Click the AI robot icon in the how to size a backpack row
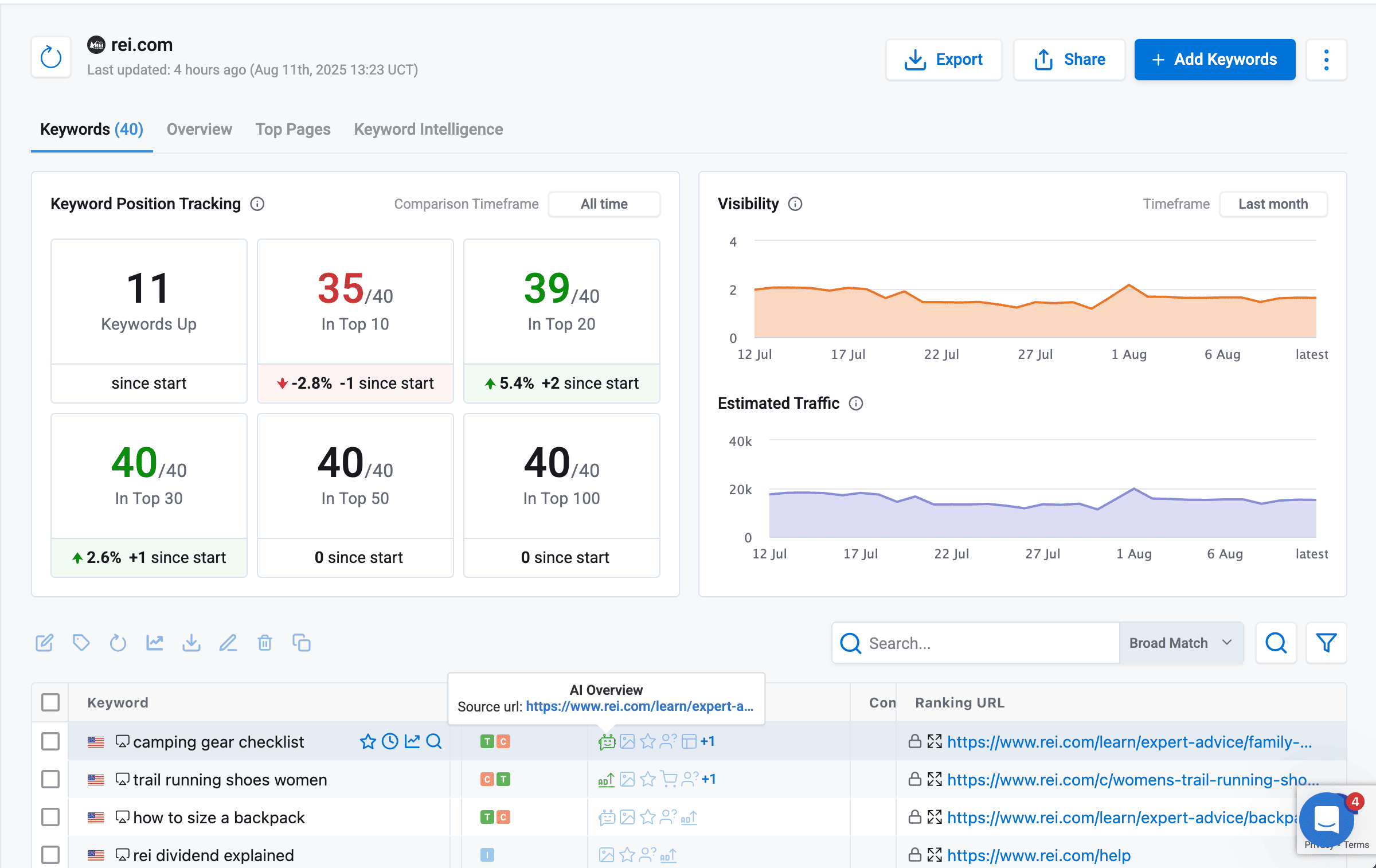 607,817
